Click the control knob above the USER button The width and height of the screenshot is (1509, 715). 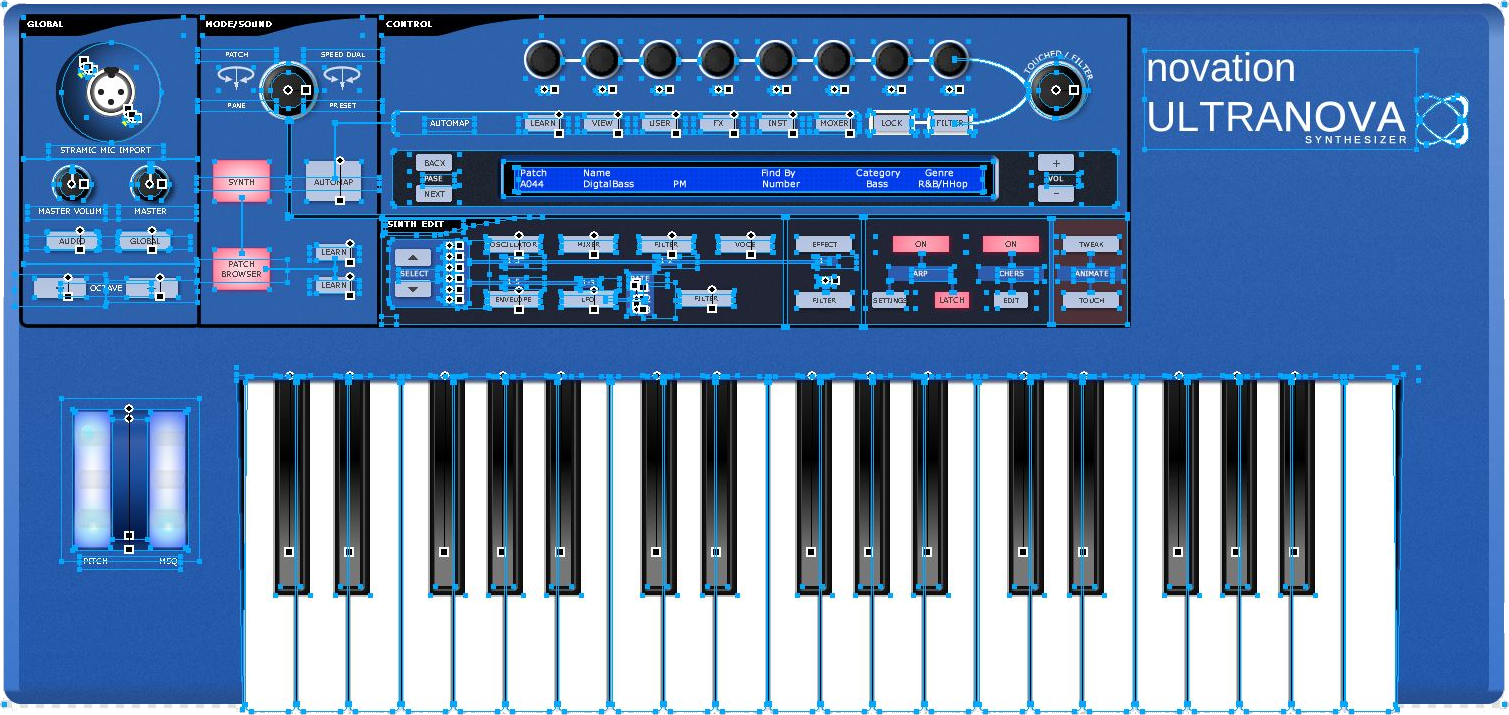(658, 61)
